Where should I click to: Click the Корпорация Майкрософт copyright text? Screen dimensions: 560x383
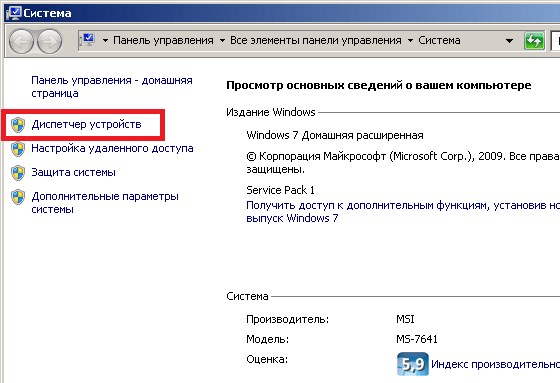(x=403, y=162)
